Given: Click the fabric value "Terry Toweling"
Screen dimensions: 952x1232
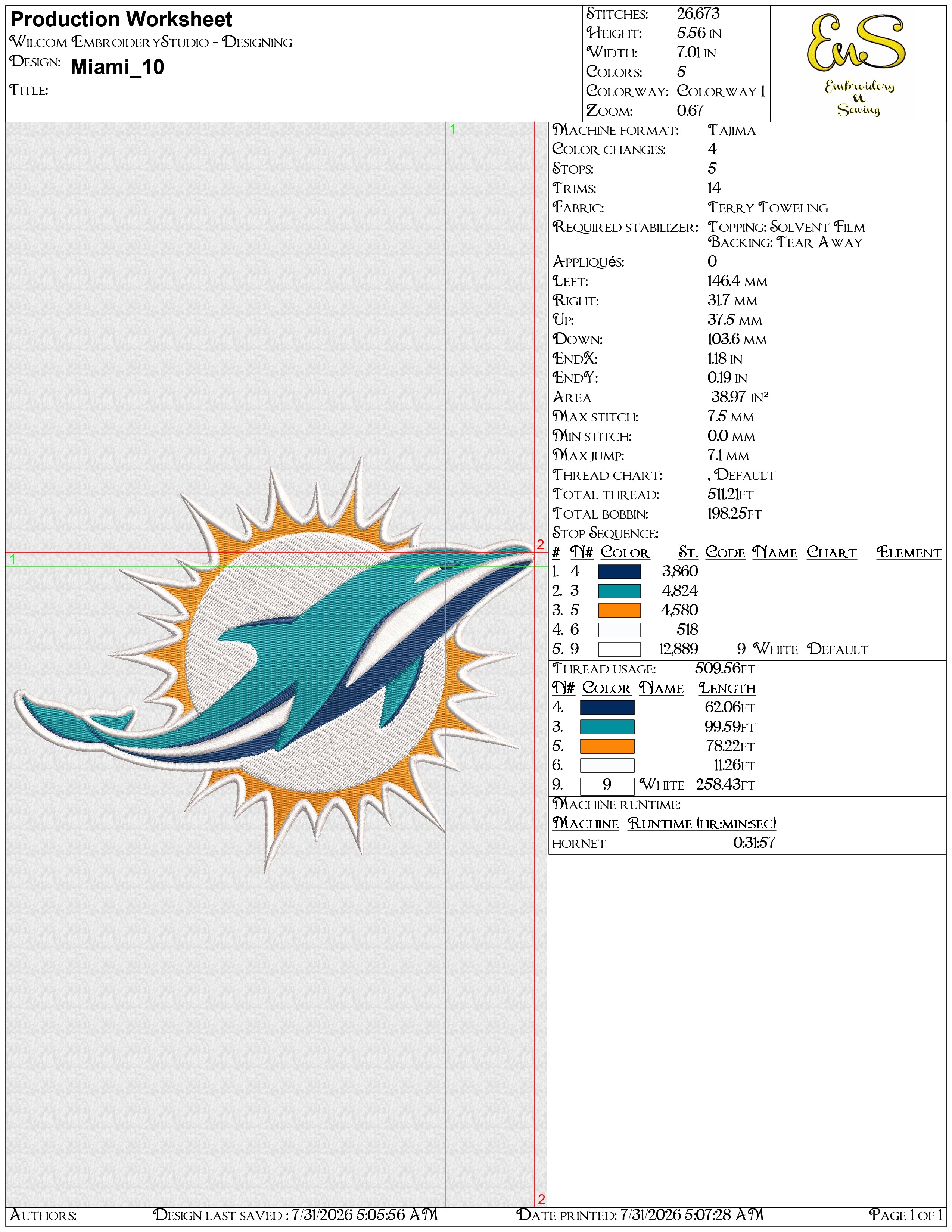Looking at the screenshot, I should click(768, 208).
